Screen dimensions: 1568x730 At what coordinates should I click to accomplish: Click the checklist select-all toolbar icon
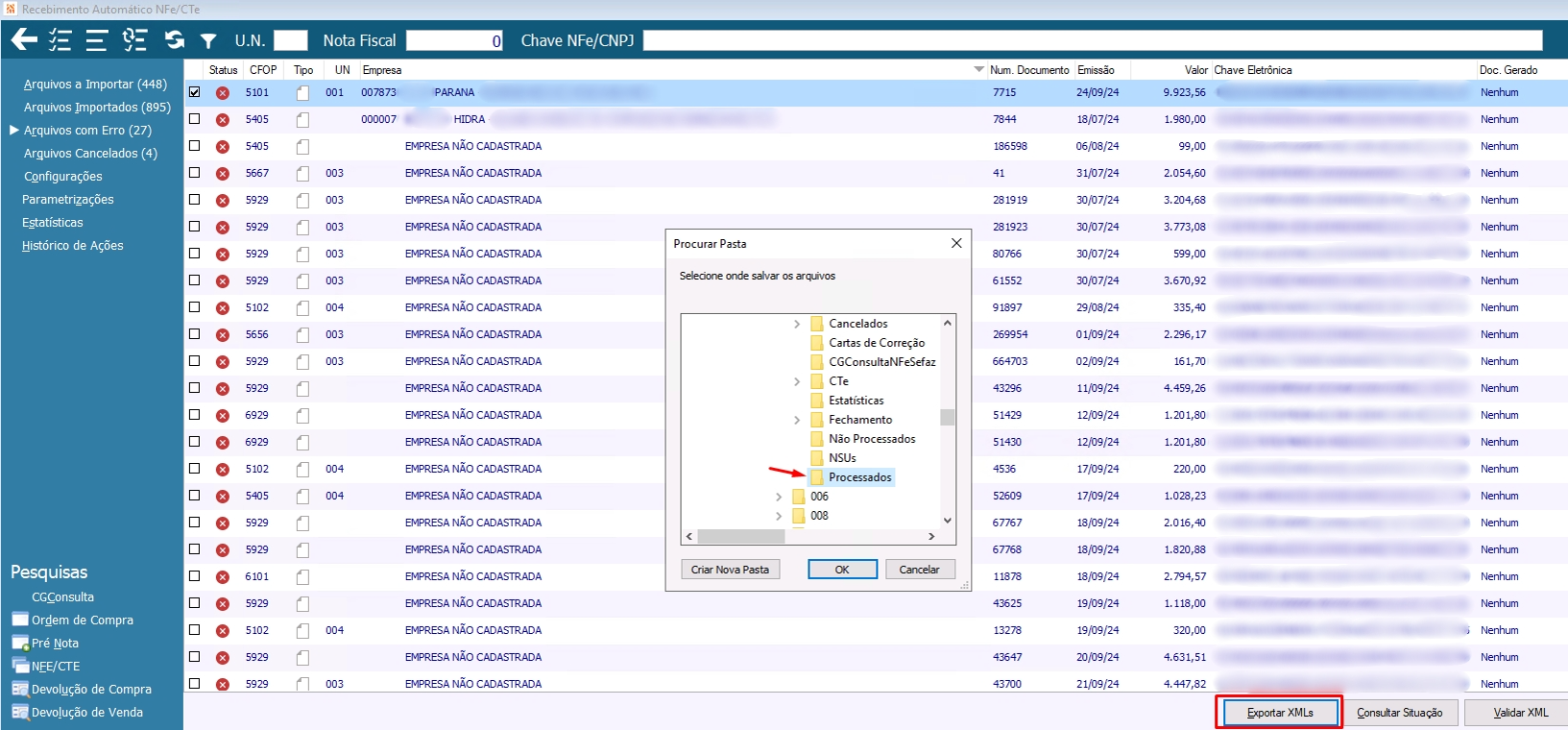tap(60, 39)
